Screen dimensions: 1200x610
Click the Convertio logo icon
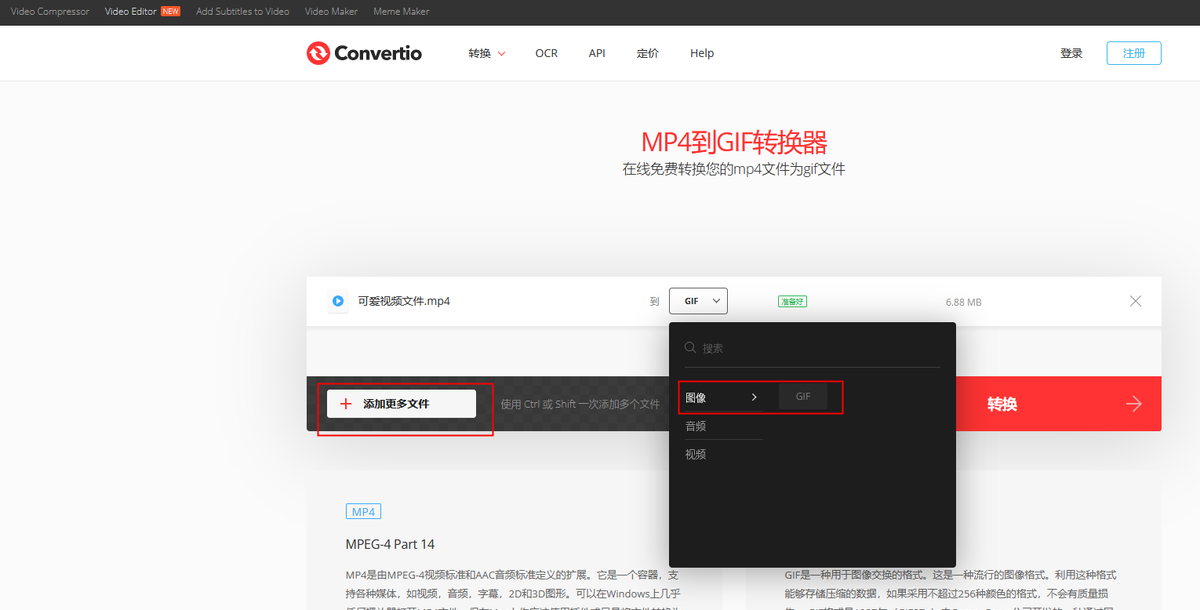(x=318, y=53)
